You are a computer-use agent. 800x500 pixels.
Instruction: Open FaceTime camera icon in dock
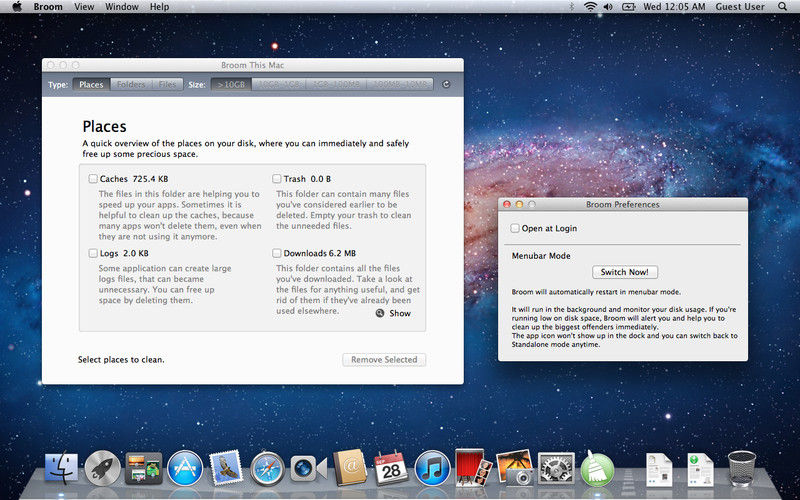point(309,468)
